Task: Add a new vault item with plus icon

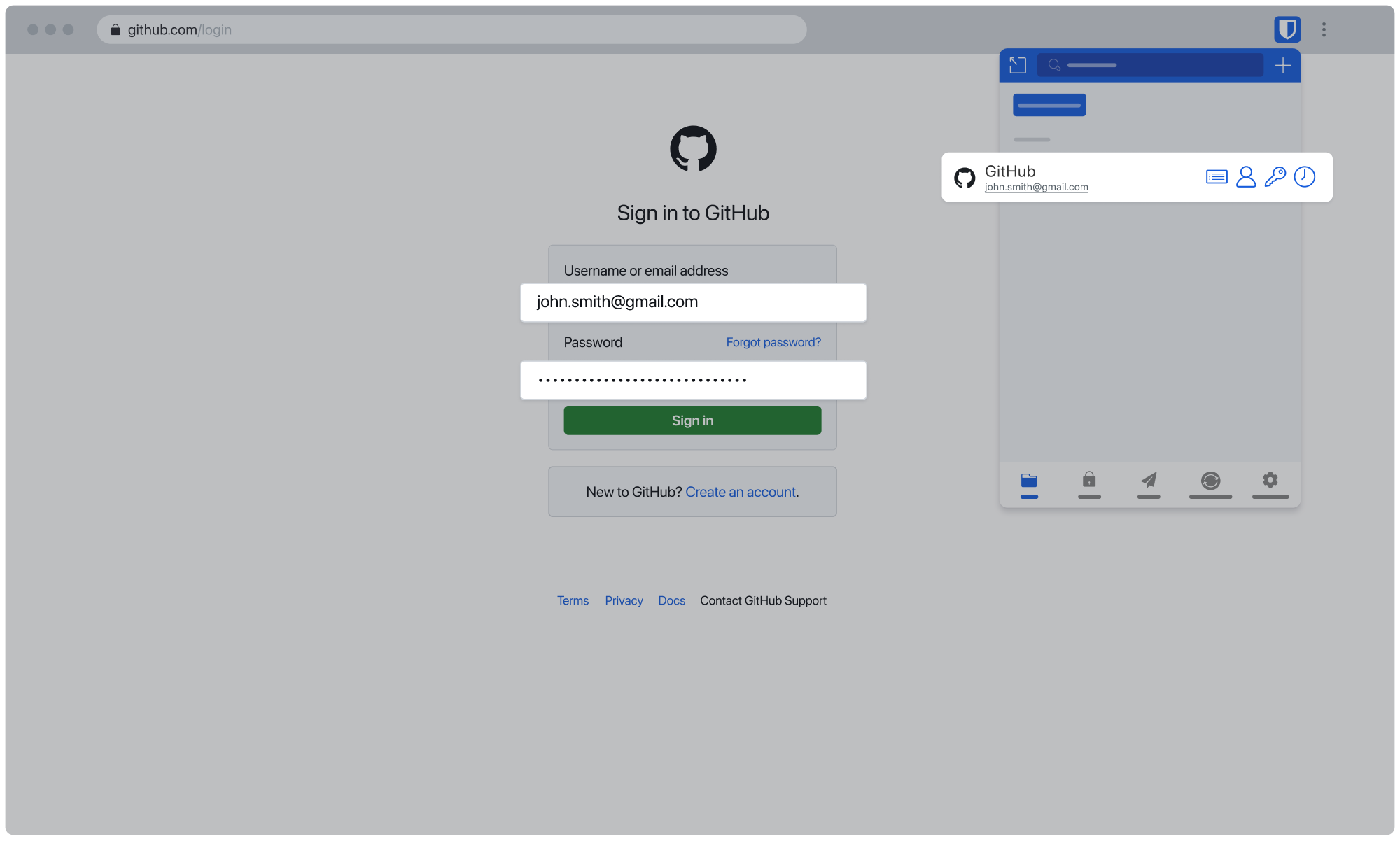Action: pyautogui.click(x=1282, y=65)
